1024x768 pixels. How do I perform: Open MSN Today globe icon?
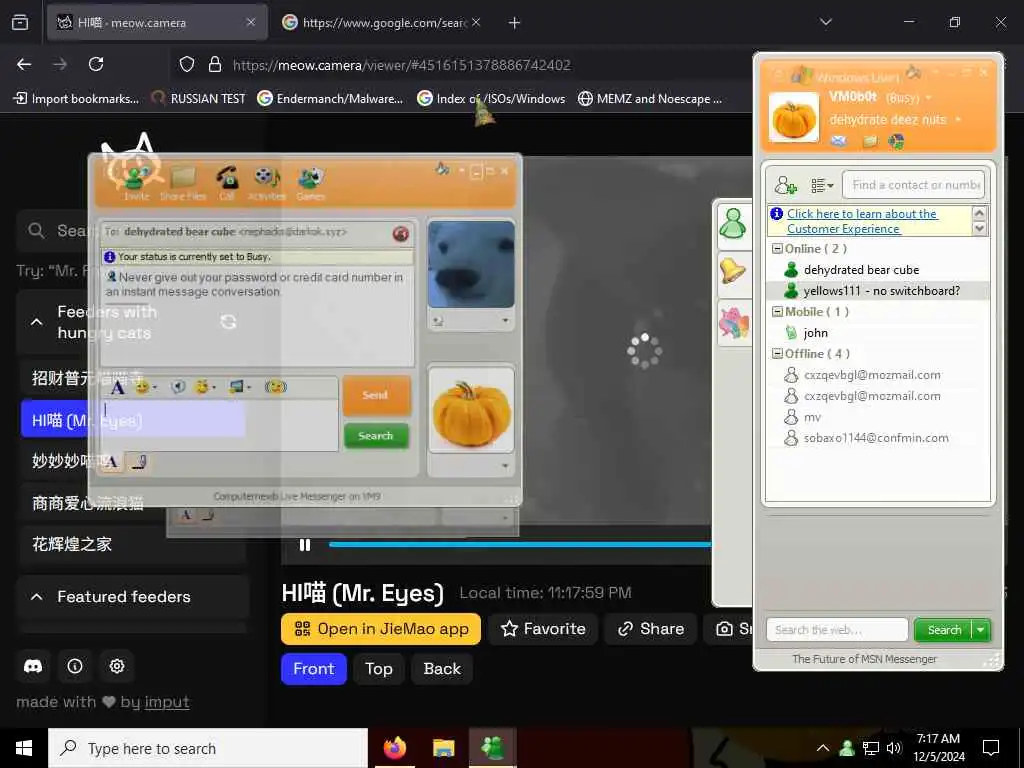[896, 141]
